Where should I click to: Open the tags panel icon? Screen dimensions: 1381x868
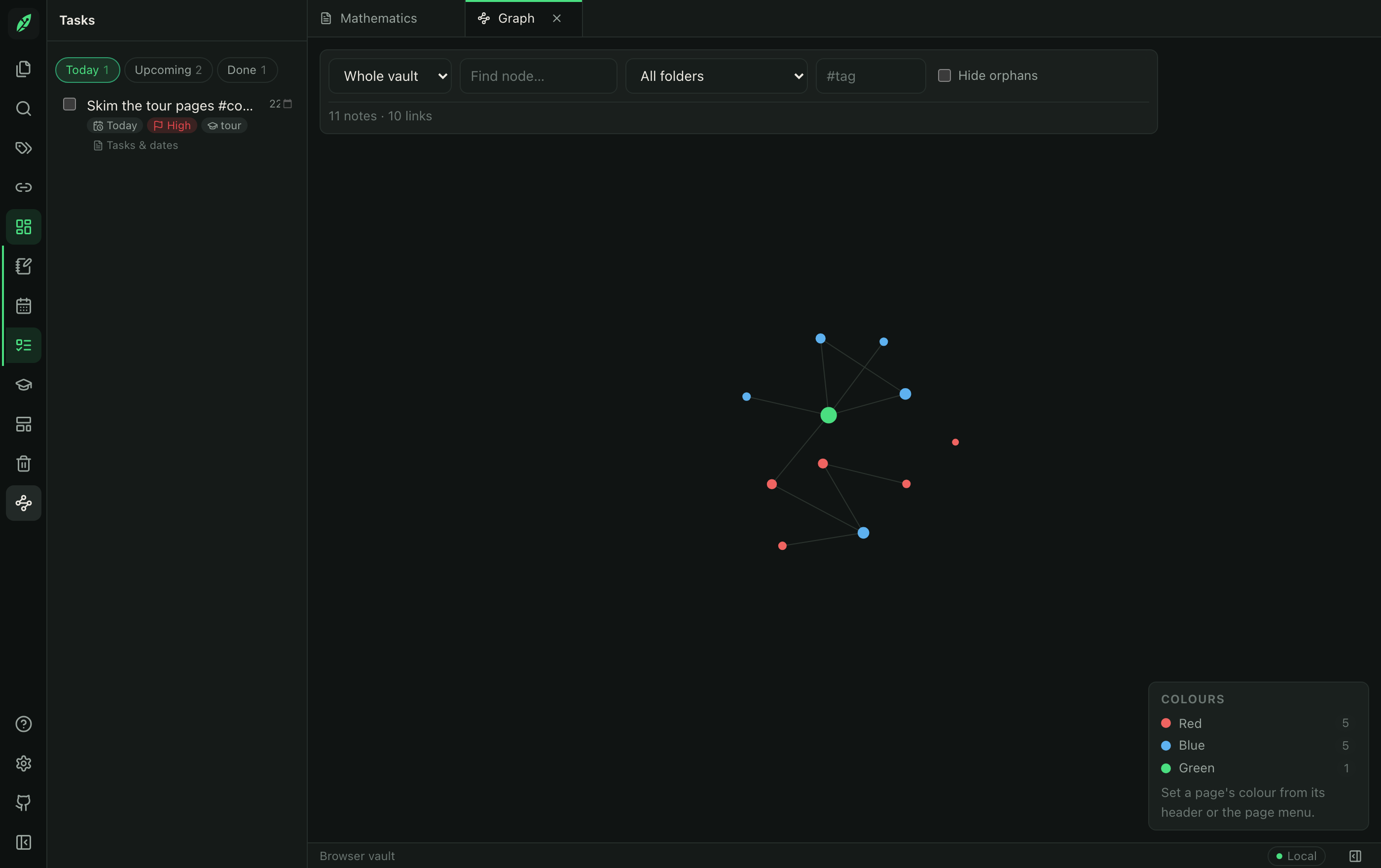(x=24, y=148)
